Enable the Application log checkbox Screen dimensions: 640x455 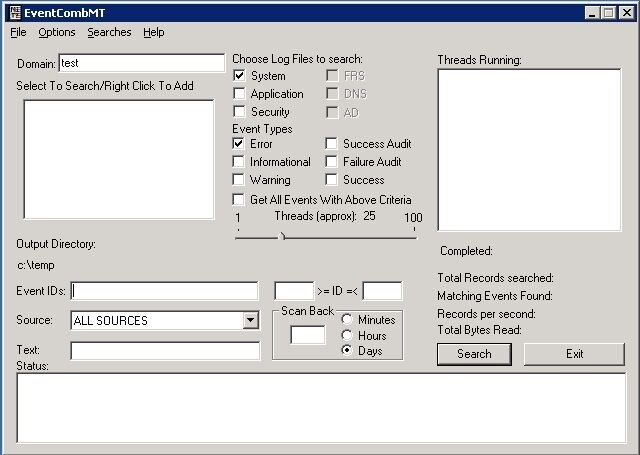[239, 93]
